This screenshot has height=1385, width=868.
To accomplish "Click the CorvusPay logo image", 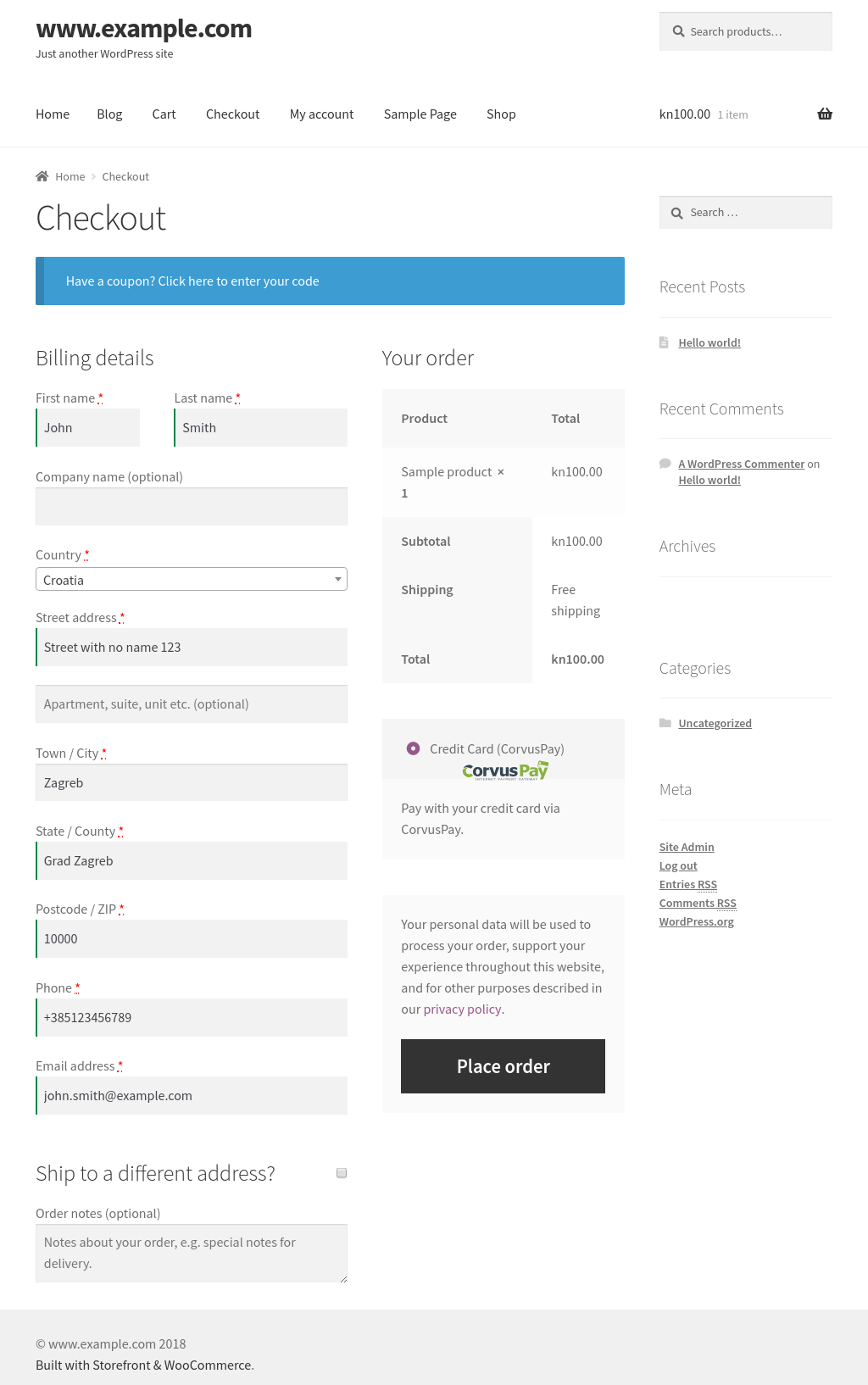I will tap(505, 770).
